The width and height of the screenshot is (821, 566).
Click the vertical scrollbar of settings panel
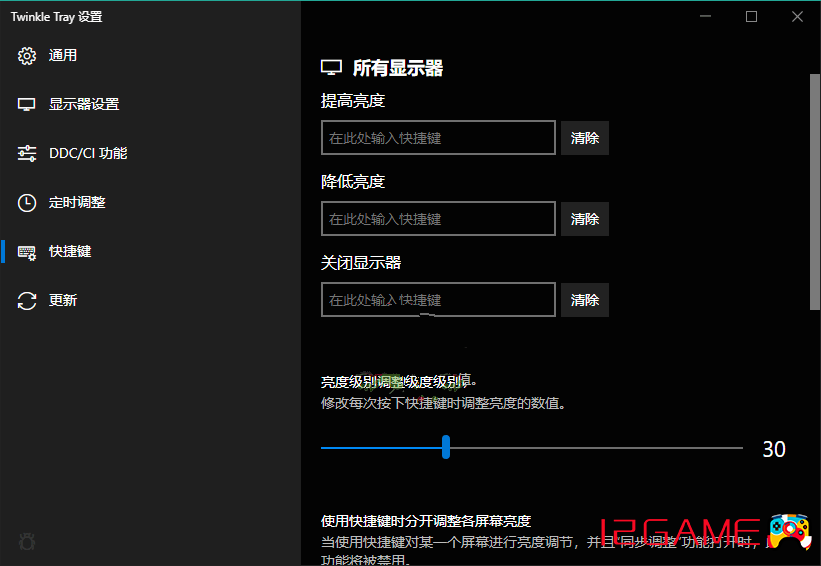pyautogui.click(x=815, y=192)
